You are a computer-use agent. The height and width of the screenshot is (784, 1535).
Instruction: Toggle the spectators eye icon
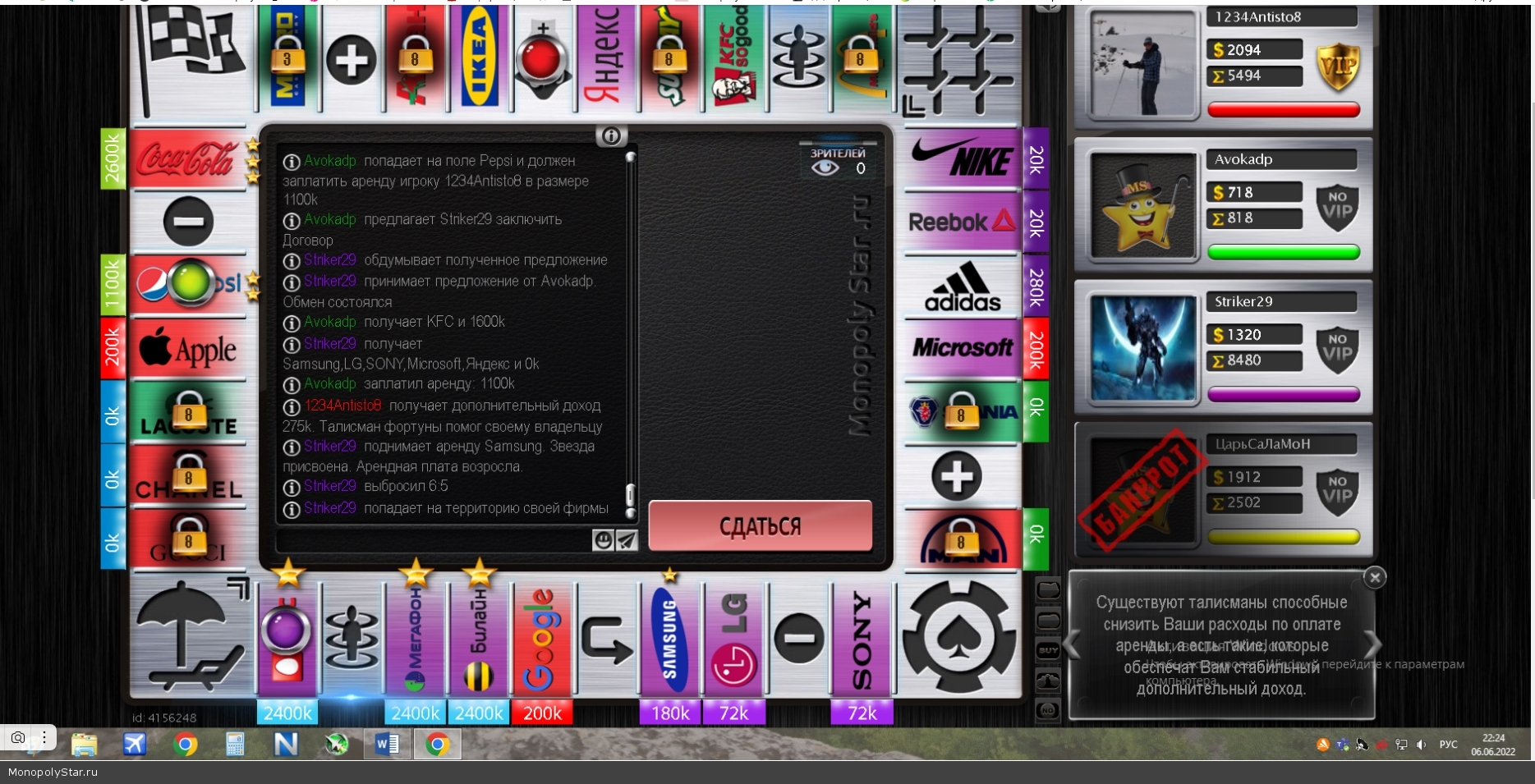tap(825, 168)
